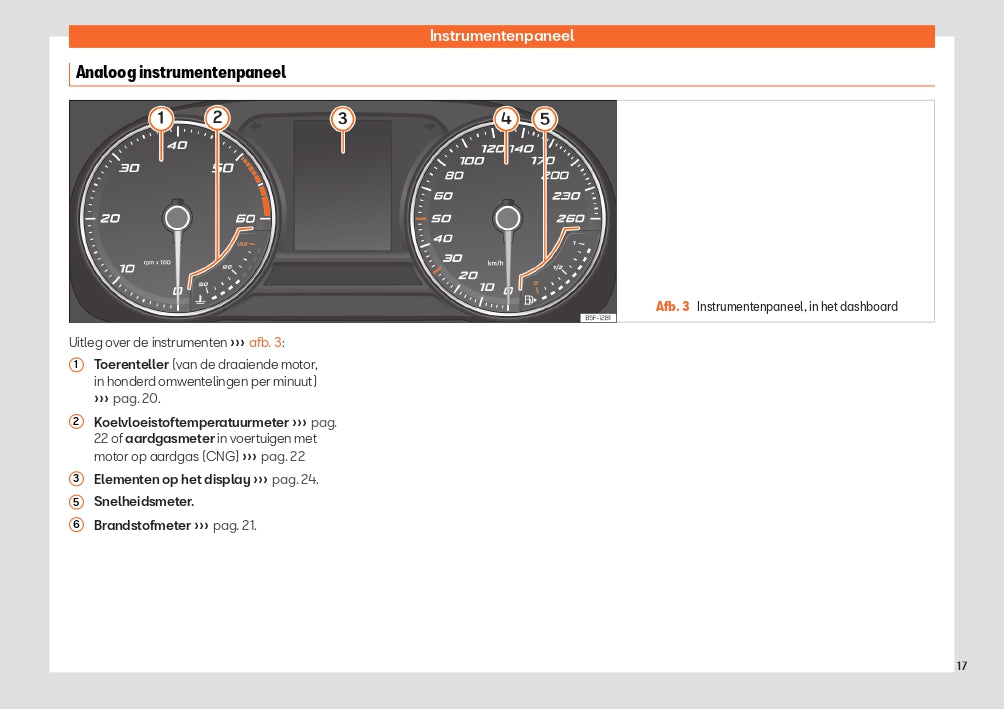The image size is (1004, 709).
Task: Click the 'Snelheidsmeter.' list entry
Action: (143, 502)
